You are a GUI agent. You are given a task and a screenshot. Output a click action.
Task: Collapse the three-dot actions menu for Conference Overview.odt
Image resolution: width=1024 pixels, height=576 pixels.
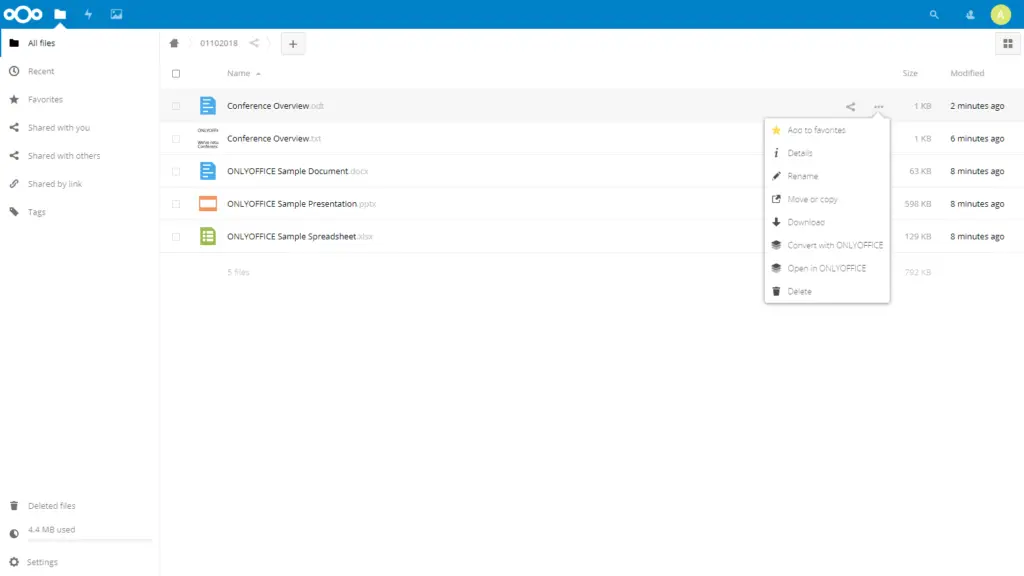878,106
